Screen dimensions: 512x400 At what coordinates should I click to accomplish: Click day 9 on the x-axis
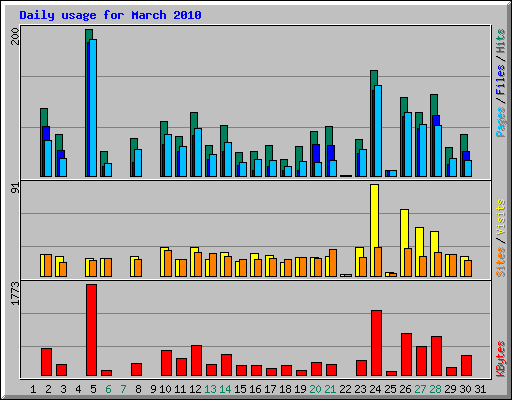click(153, 389)
